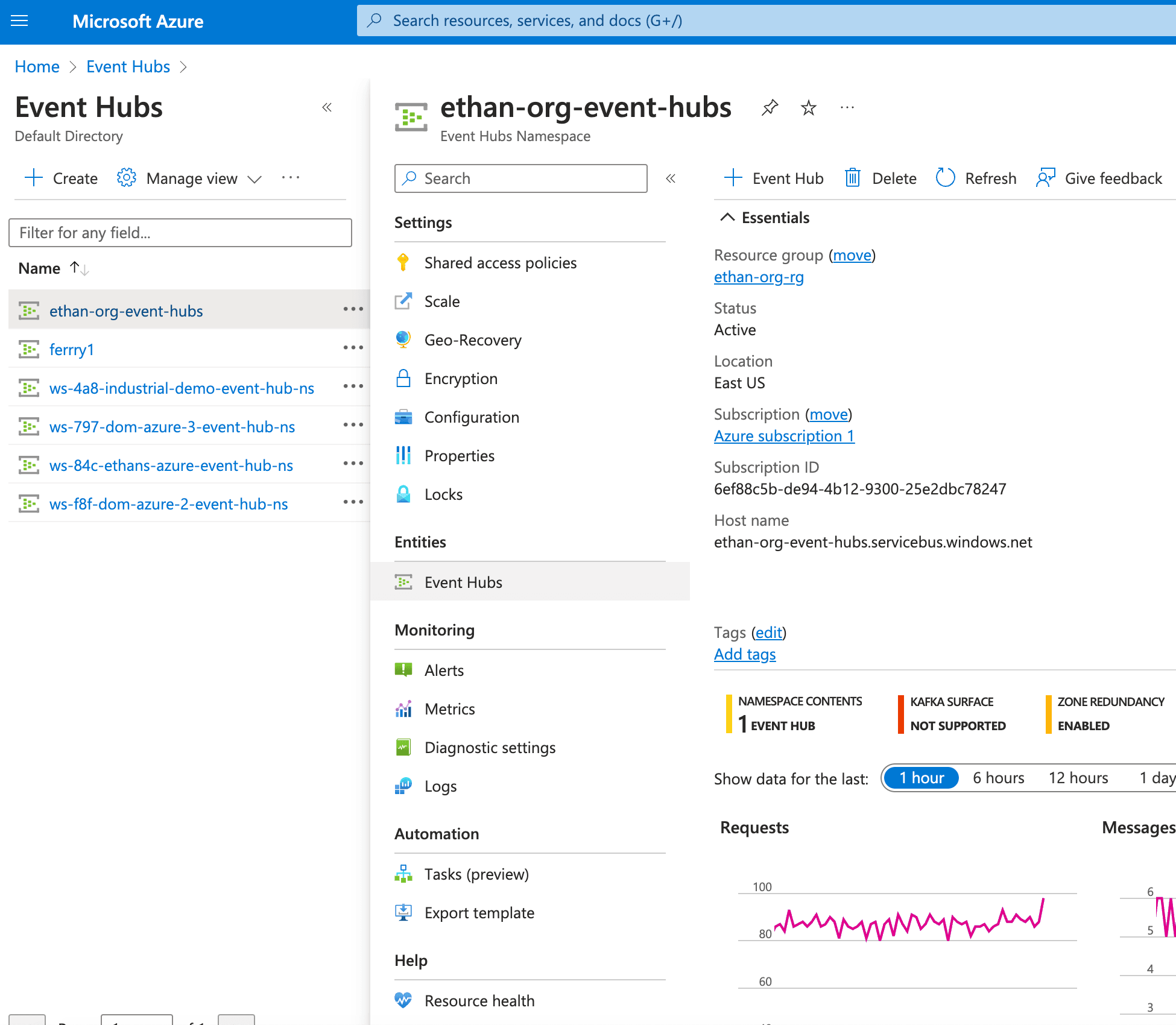
Task: Open more commands beside Manage view
Action: coord(291,178)
